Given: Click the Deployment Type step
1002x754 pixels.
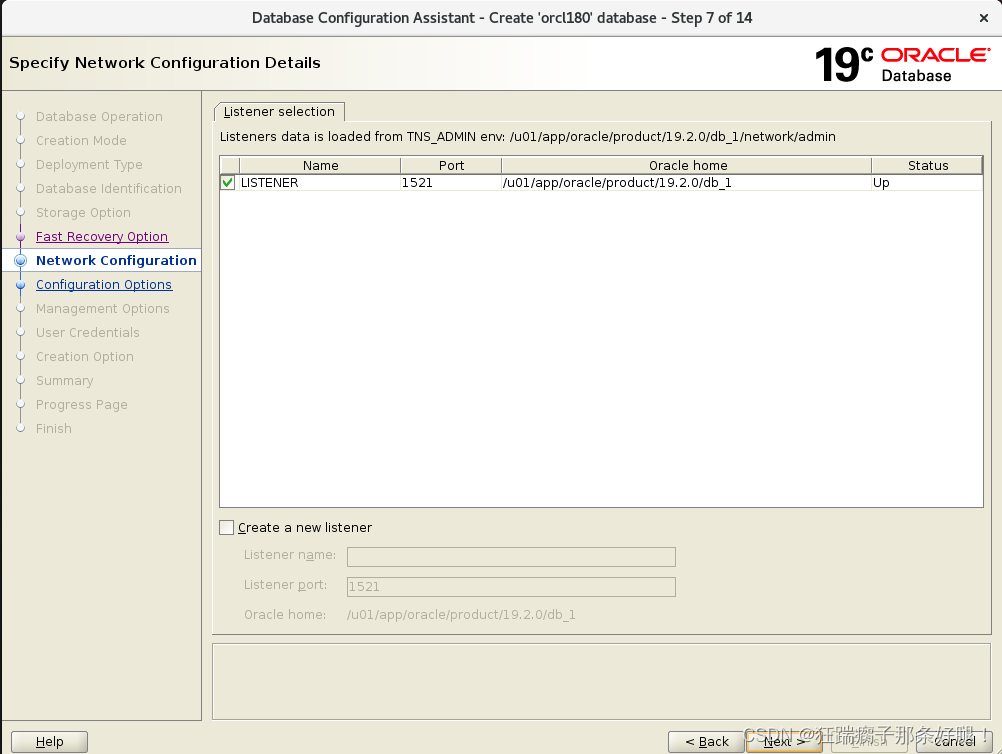Looking at the screenshot, I should [x=89, y=164].
